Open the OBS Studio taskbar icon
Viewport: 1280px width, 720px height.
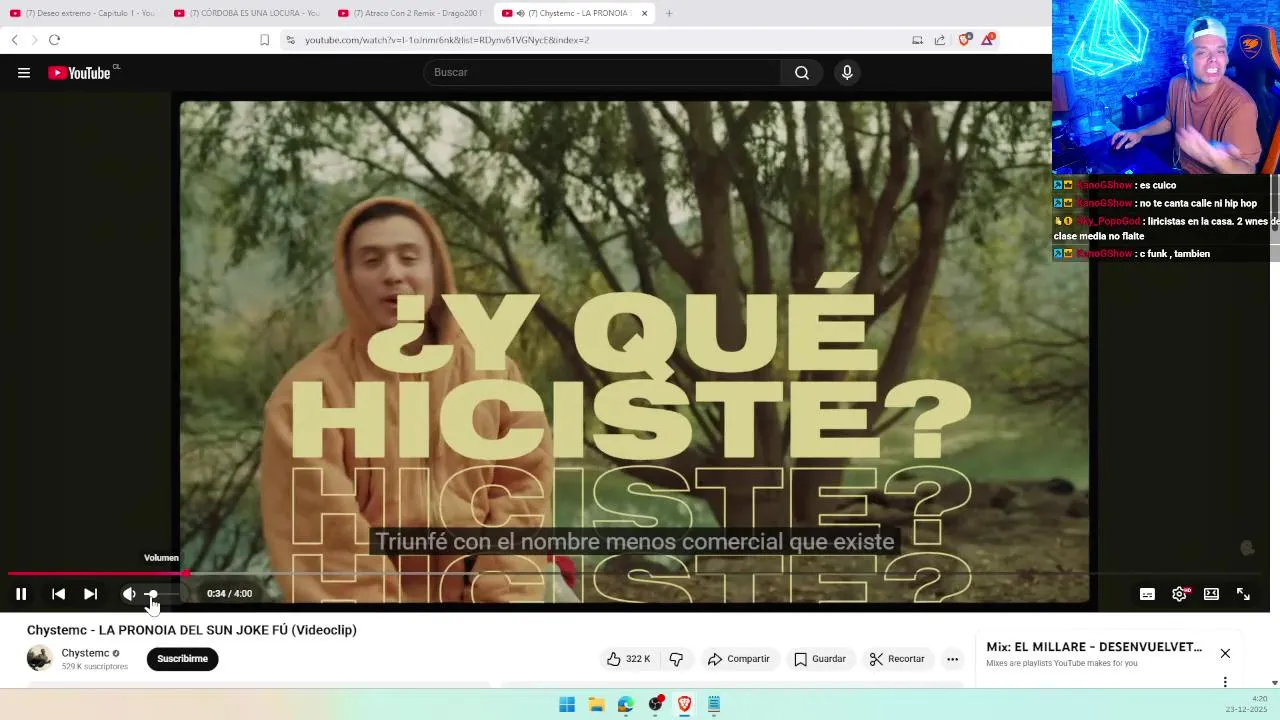point(655,704)
